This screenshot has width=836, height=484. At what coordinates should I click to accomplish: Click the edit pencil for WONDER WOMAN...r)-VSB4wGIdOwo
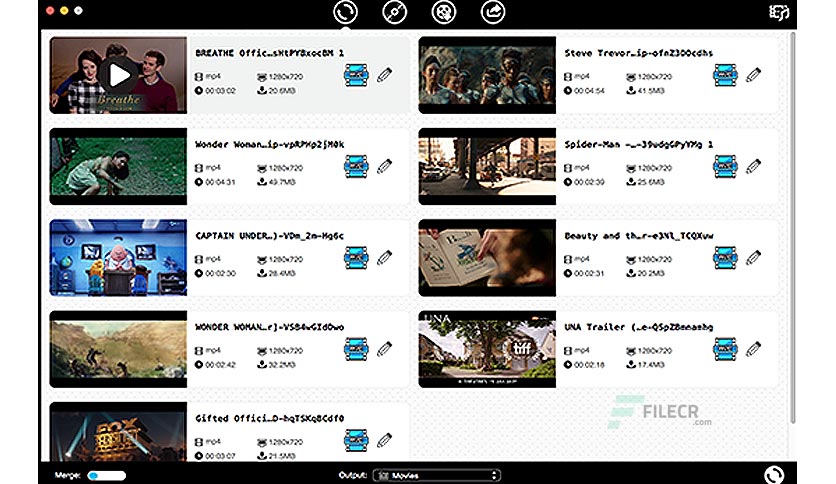384,349
